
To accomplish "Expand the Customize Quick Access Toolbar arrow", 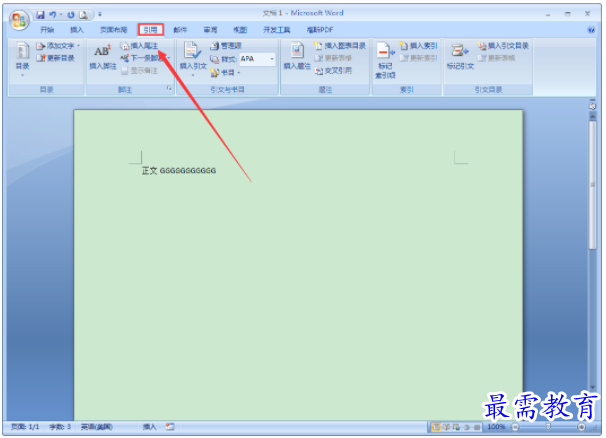I will [x=100, y=15].
